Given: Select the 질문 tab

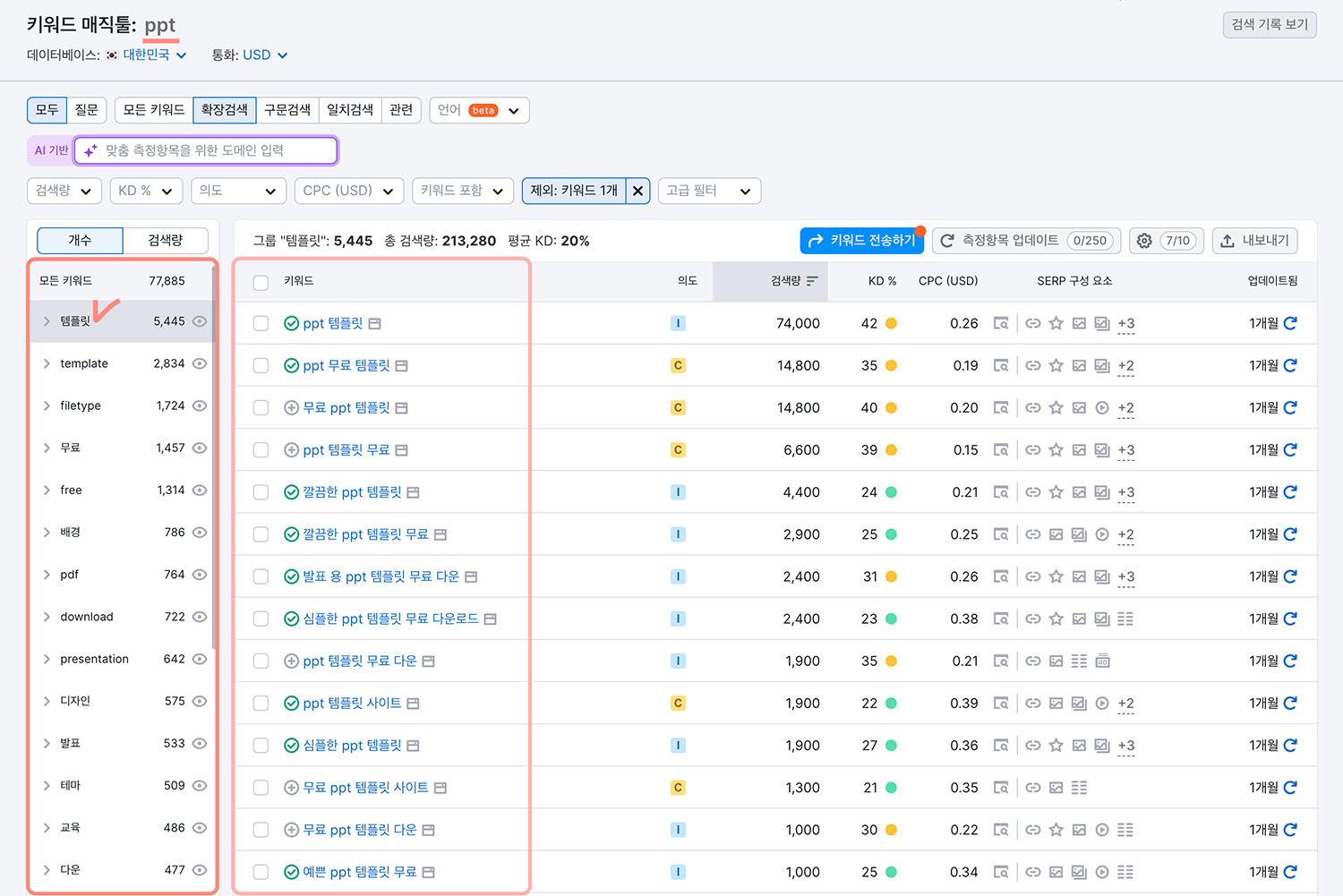Looking at the screenshot, I should click(87, 110).
